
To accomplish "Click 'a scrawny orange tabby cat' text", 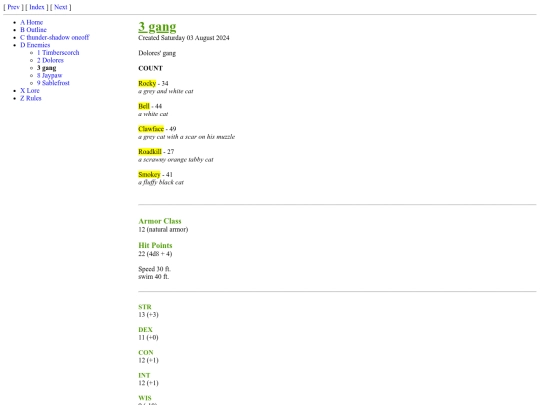I will pyautogui.click(x=176, y=159).
